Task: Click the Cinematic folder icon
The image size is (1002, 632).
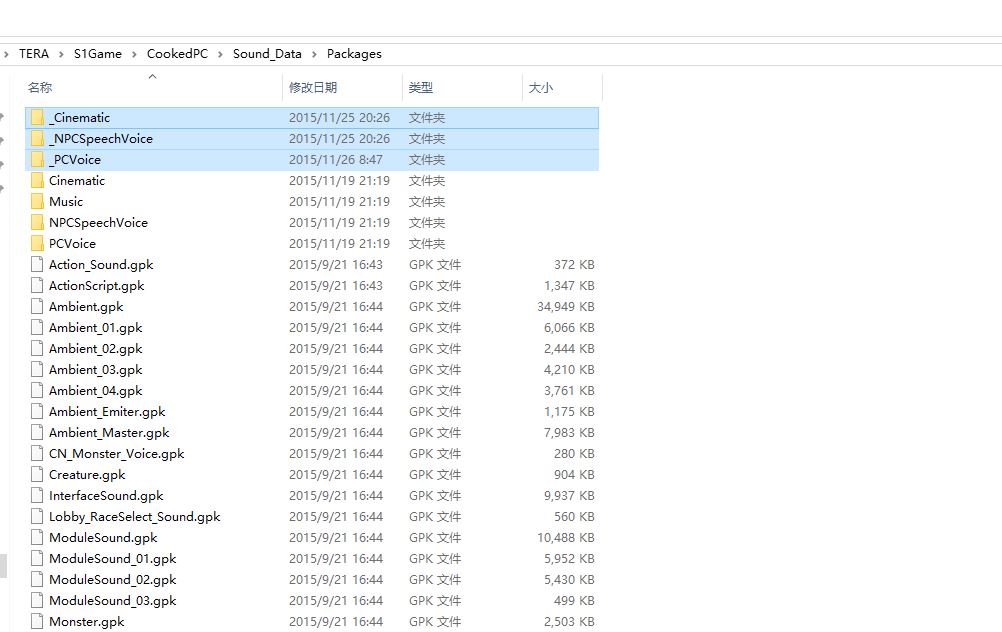Action: (37, 181)
